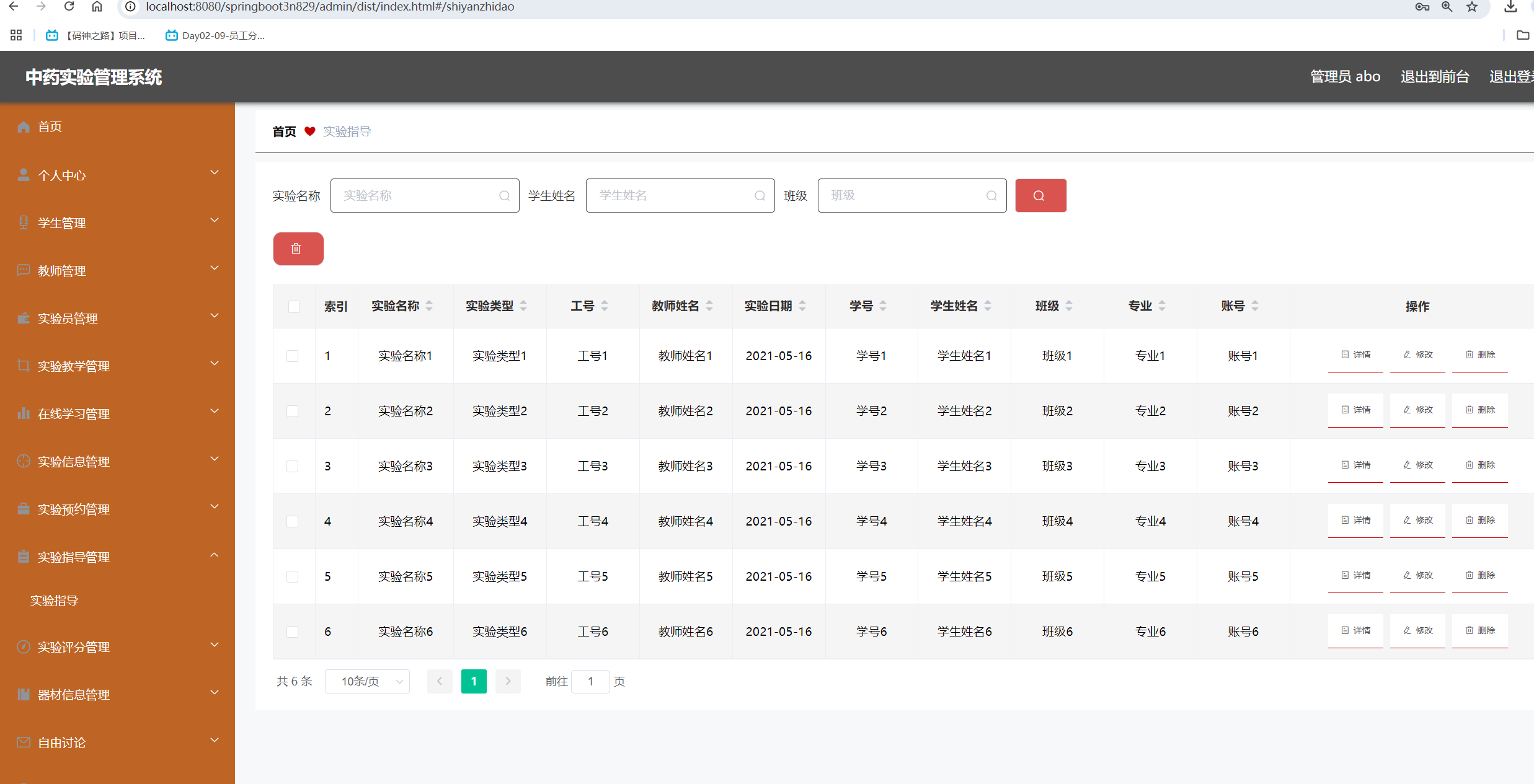Click the browser reload page icon
Screen dimensions: 1534x784
(69, 7)
